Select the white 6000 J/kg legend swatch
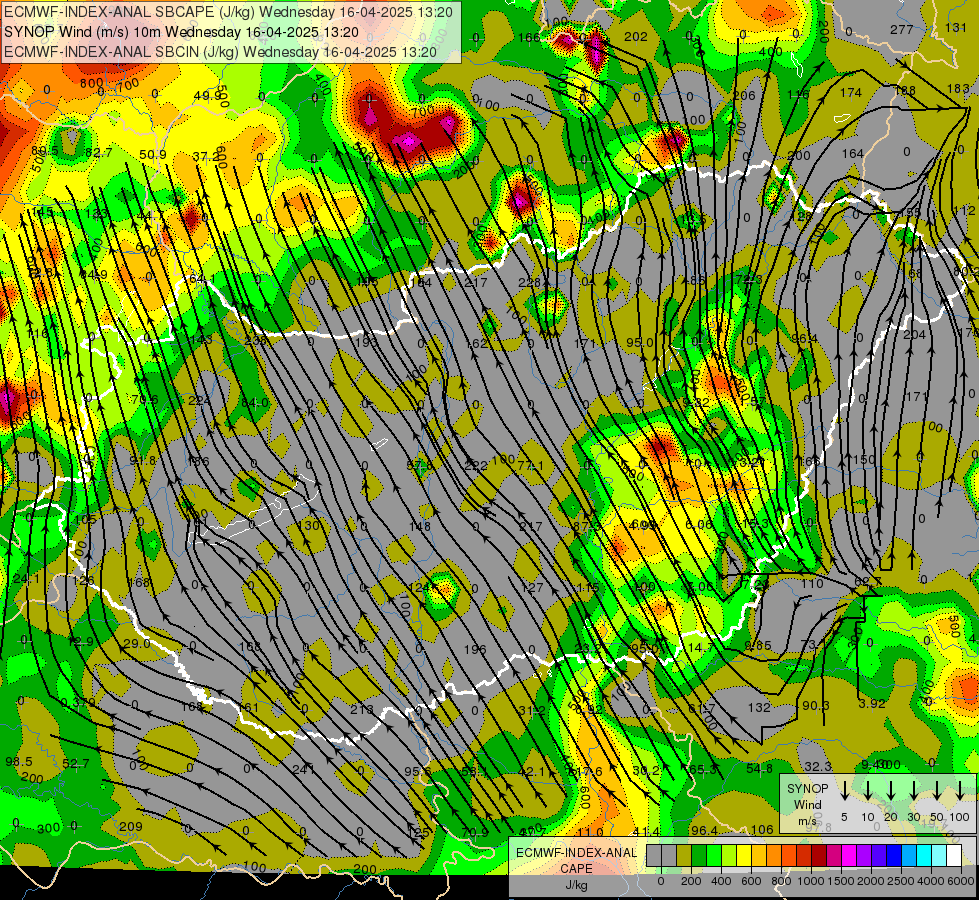The height and width of the screenshot is (900, 979). click(x=954, y=855)
